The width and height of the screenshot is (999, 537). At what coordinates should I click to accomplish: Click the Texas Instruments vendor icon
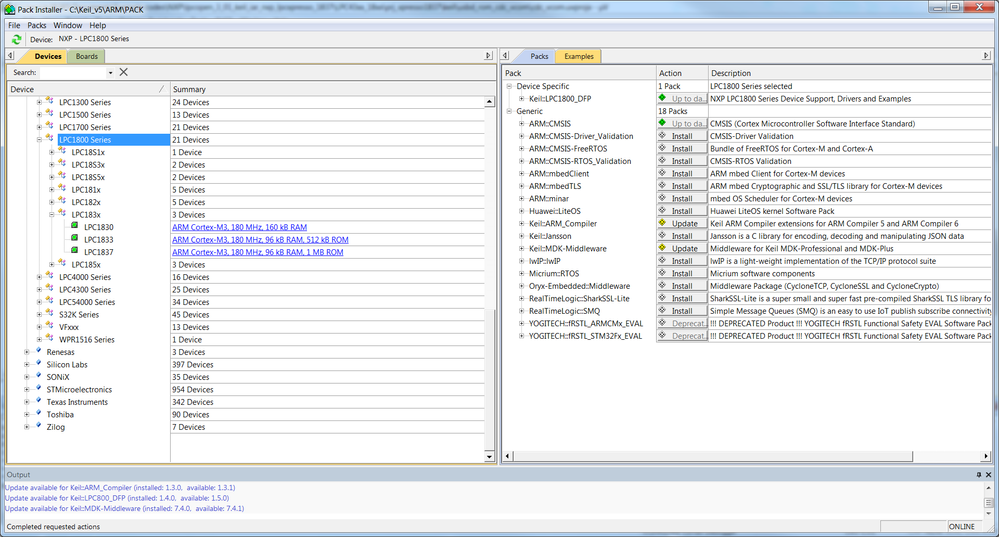[38, 401]
